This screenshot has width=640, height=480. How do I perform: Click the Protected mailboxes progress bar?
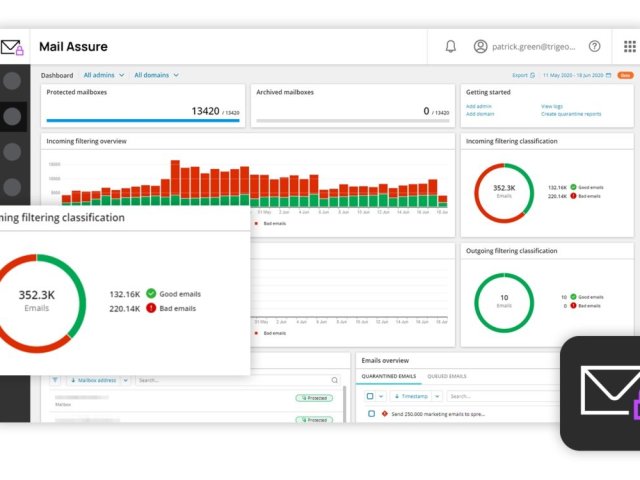pos(142,121)
